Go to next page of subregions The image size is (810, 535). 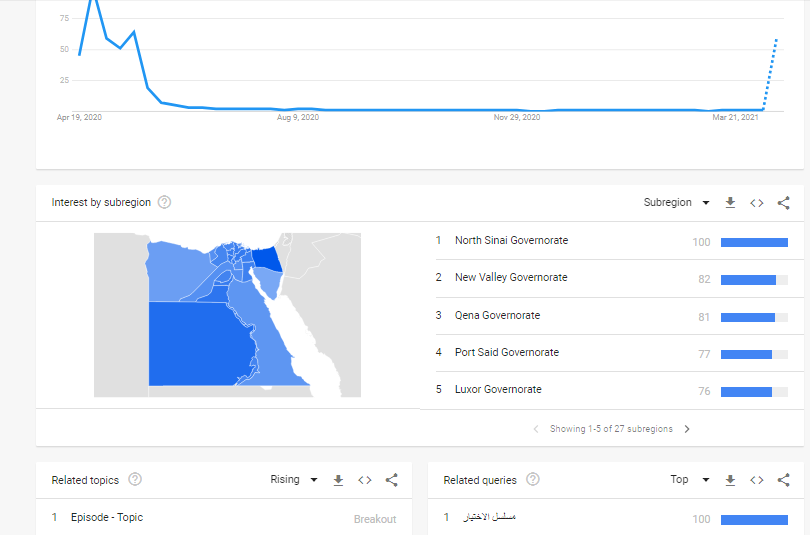click(687, 429)
